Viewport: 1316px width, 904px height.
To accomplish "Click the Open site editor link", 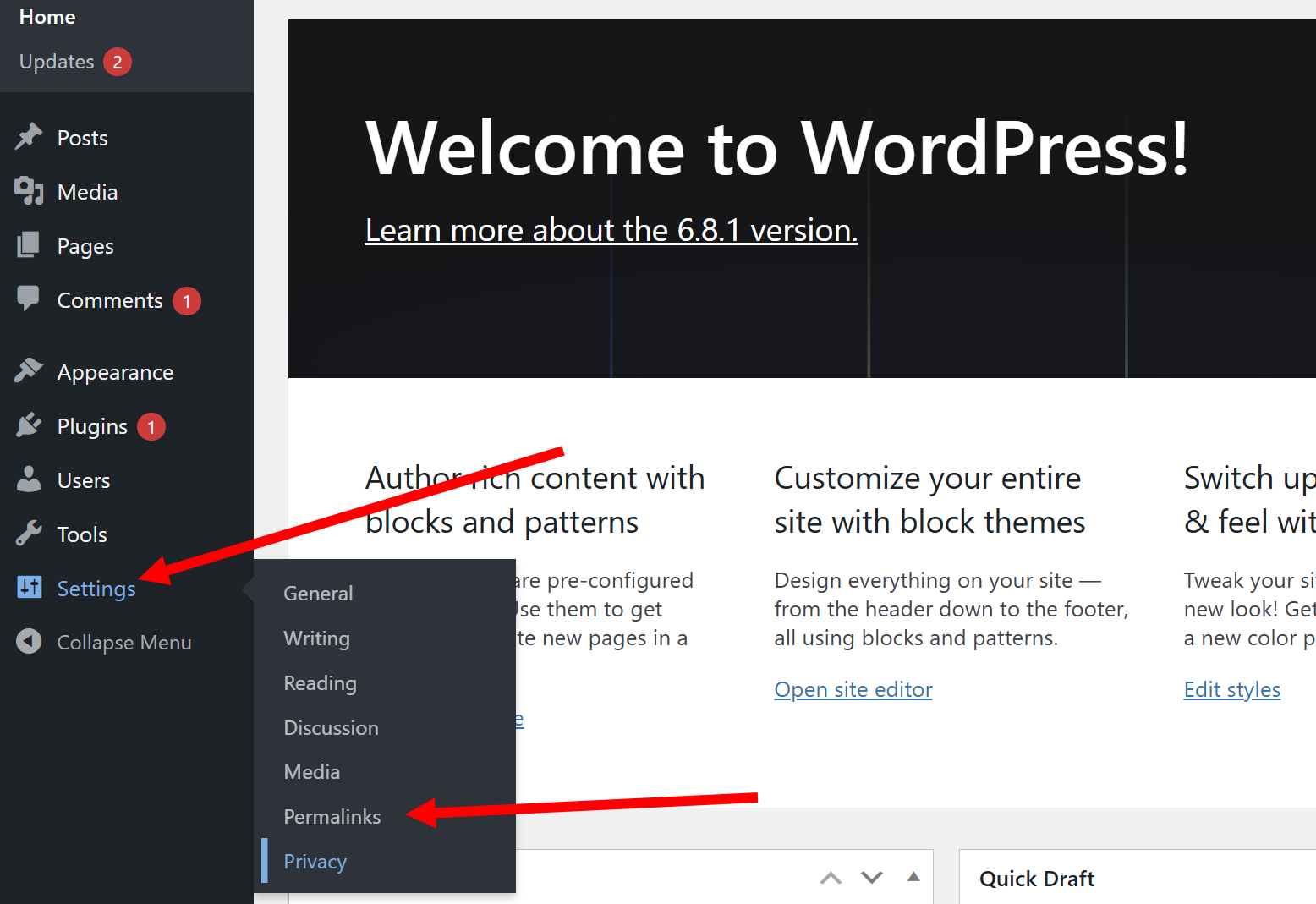I will 853,690.
